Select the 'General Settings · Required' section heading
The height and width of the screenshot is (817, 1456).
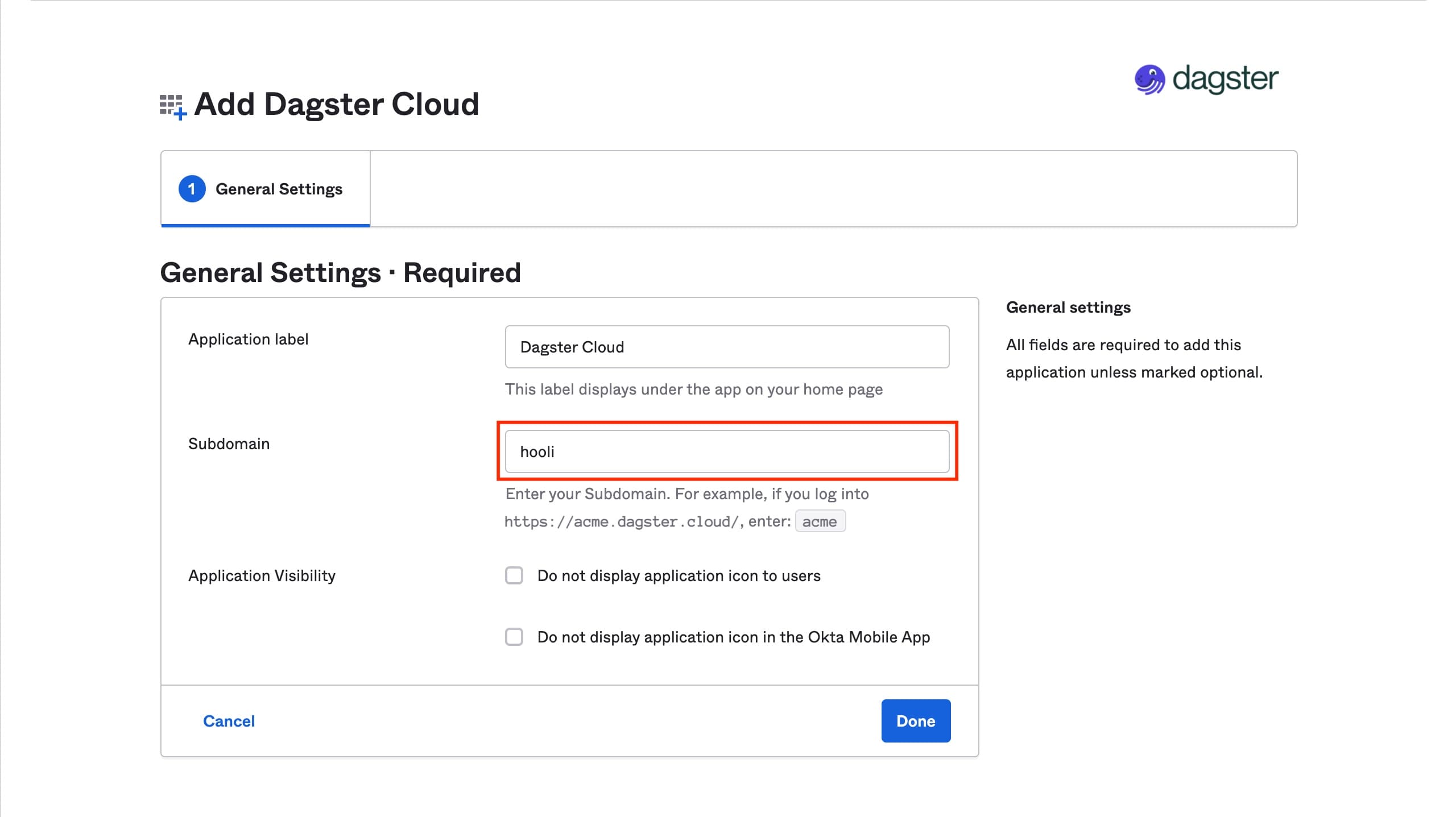coord(341,272)
